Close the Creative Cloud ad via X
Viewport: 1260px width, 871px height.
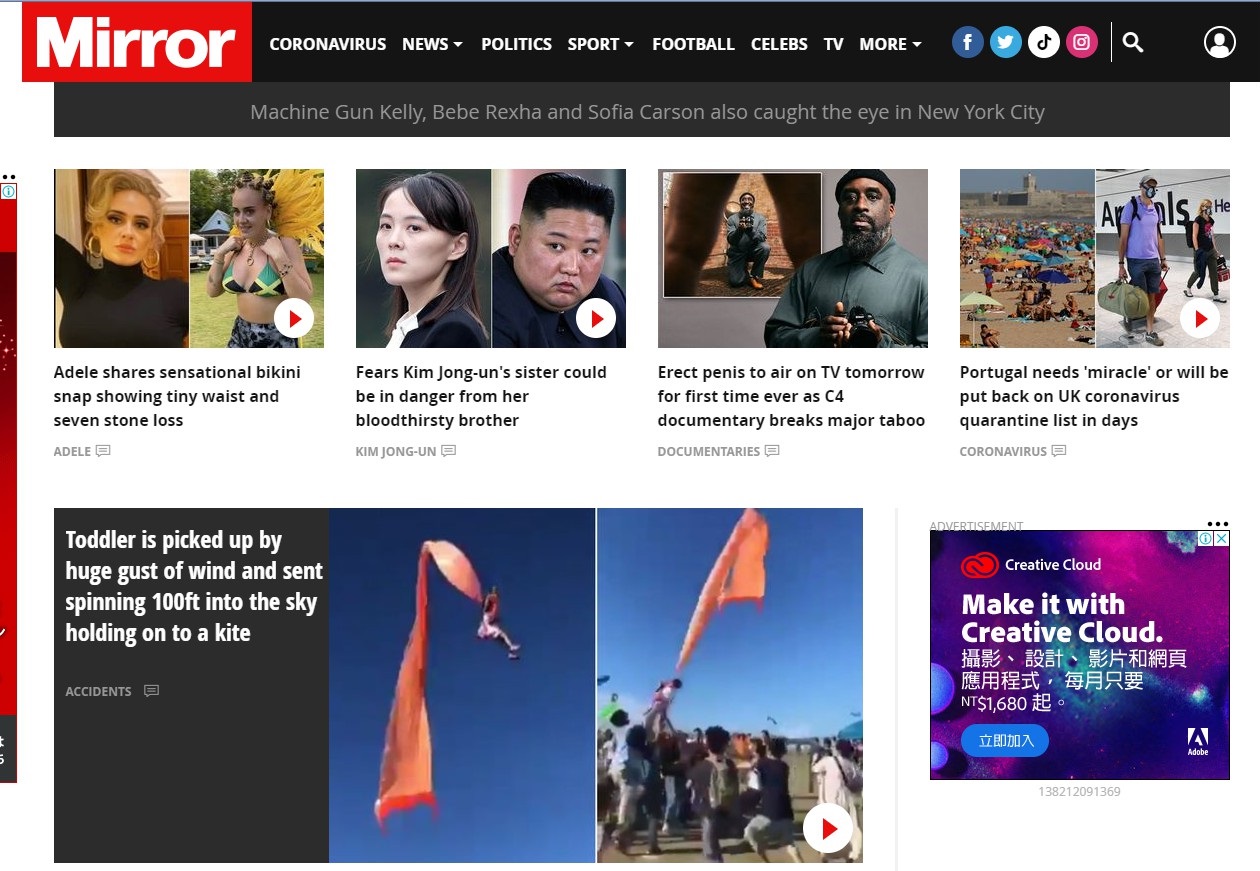pyautogui.click(x=1221, y=539)
